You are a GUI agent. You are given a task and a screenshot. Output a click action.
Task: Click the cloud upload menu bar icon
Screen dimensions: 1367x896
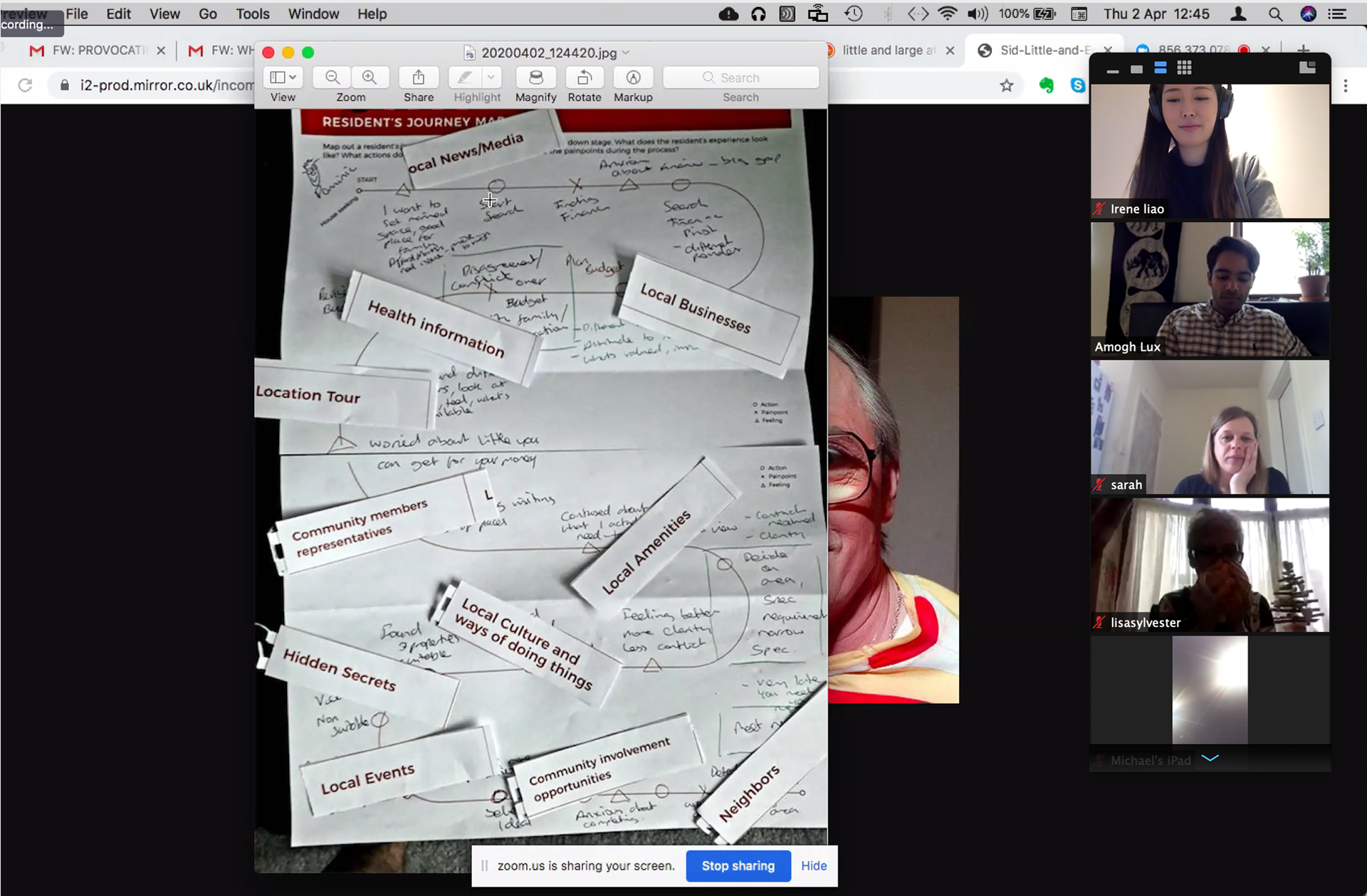[728, 14]
